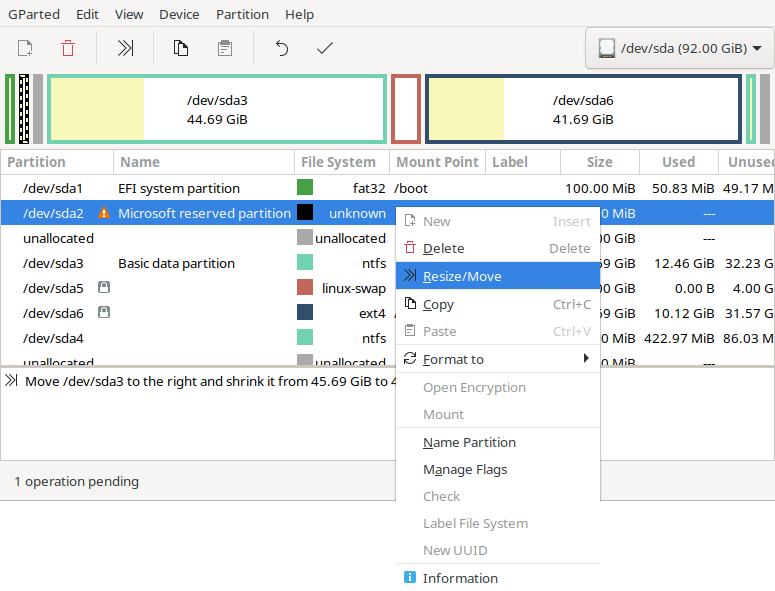Screen dimensions: 775x591
Task: Open the /dev/sda device selector dropdown
Action: pyautogui.click(x=679, y=48)
